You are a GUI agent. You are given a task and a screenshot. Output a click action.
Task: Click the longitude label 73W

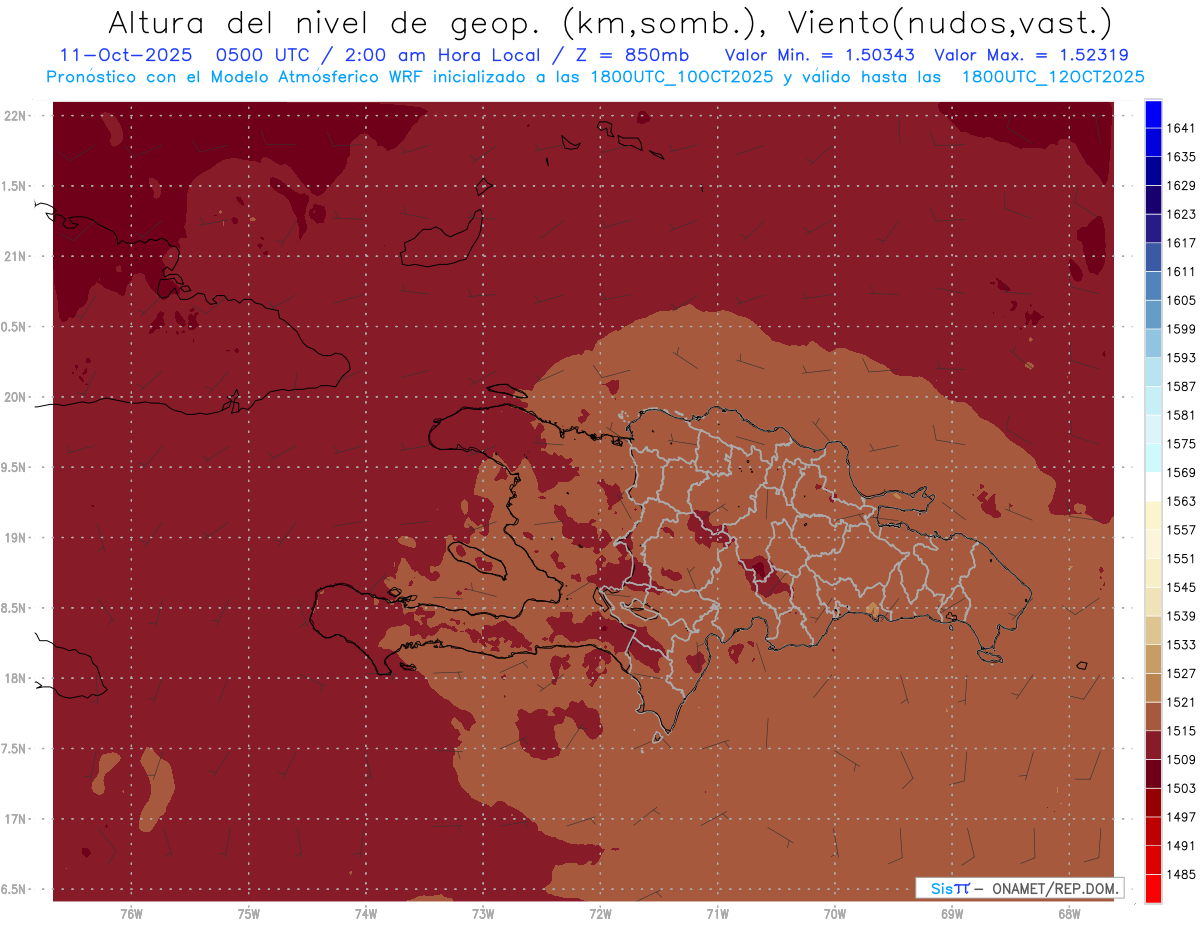pyautogui.click(x=483, y=914)
